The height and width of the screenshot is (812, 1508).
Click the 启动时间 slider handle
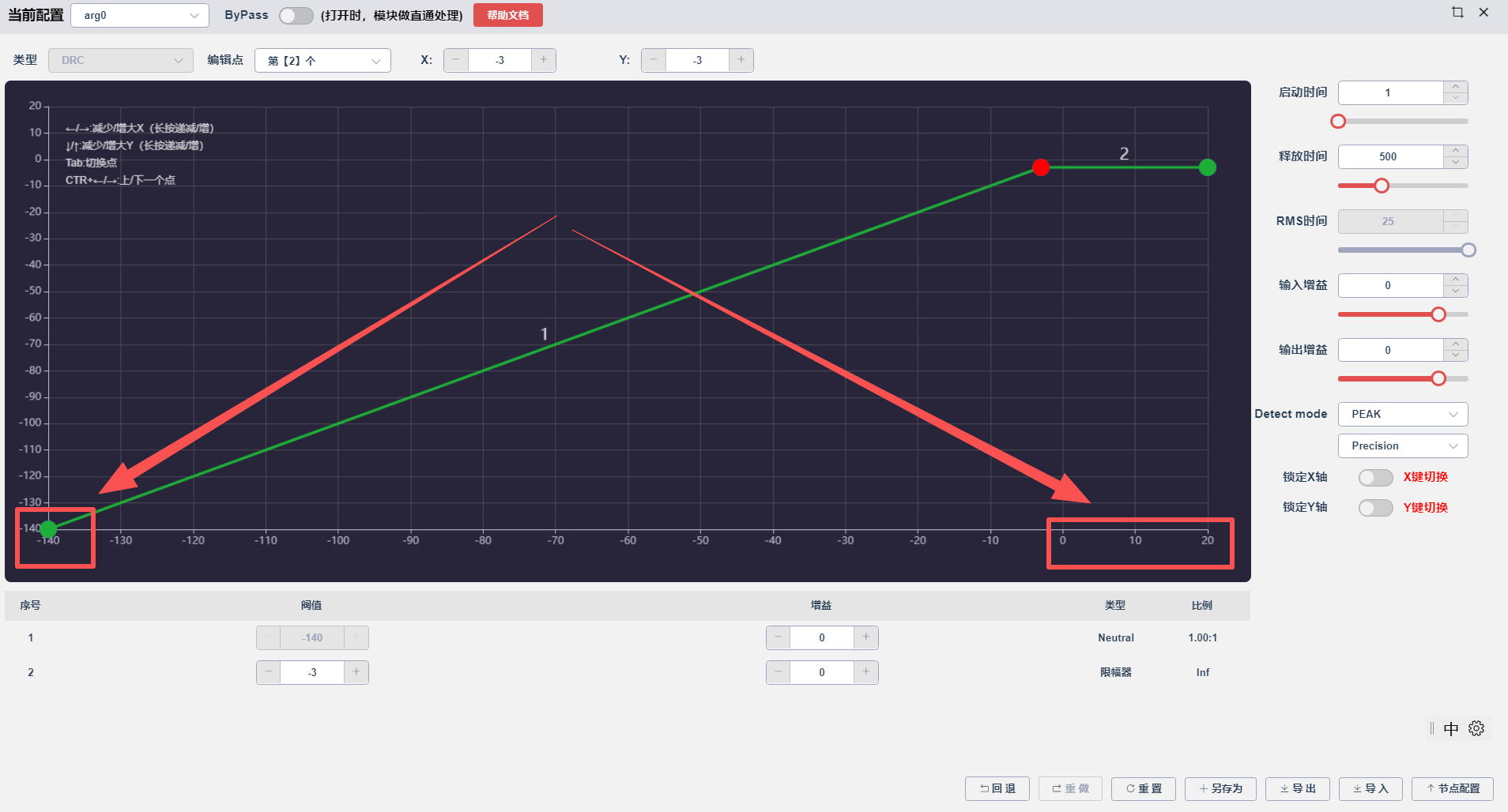pos(1338,121)
